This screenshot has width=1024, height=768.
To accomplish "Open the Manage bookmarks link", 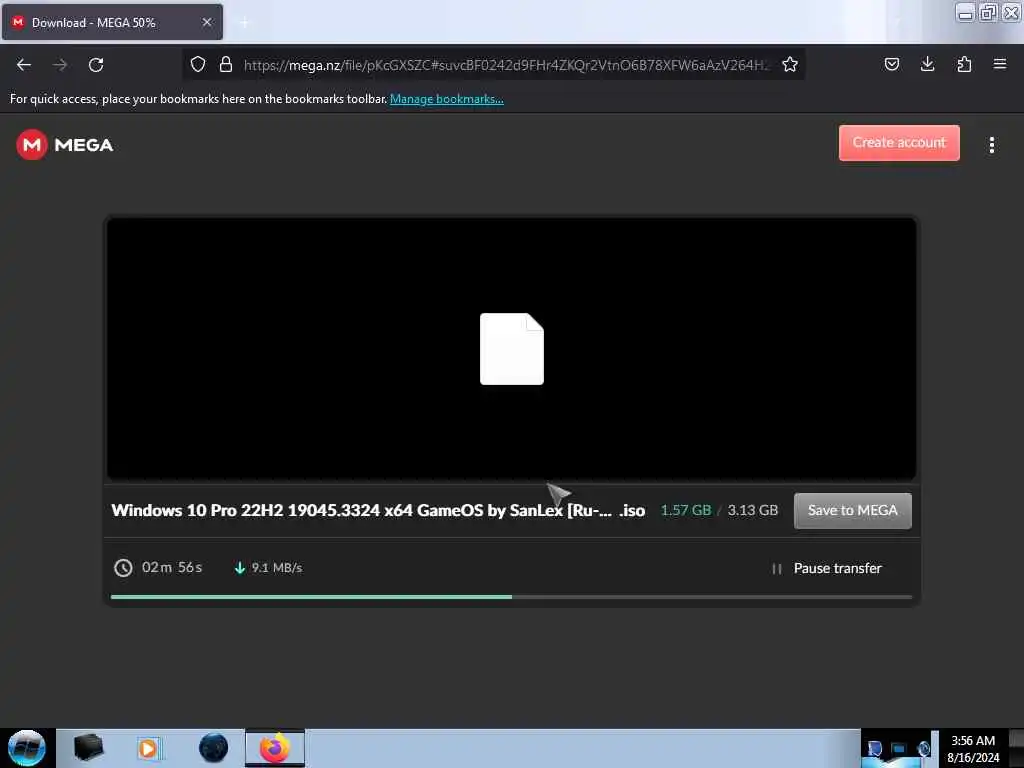I will [447, 99].
